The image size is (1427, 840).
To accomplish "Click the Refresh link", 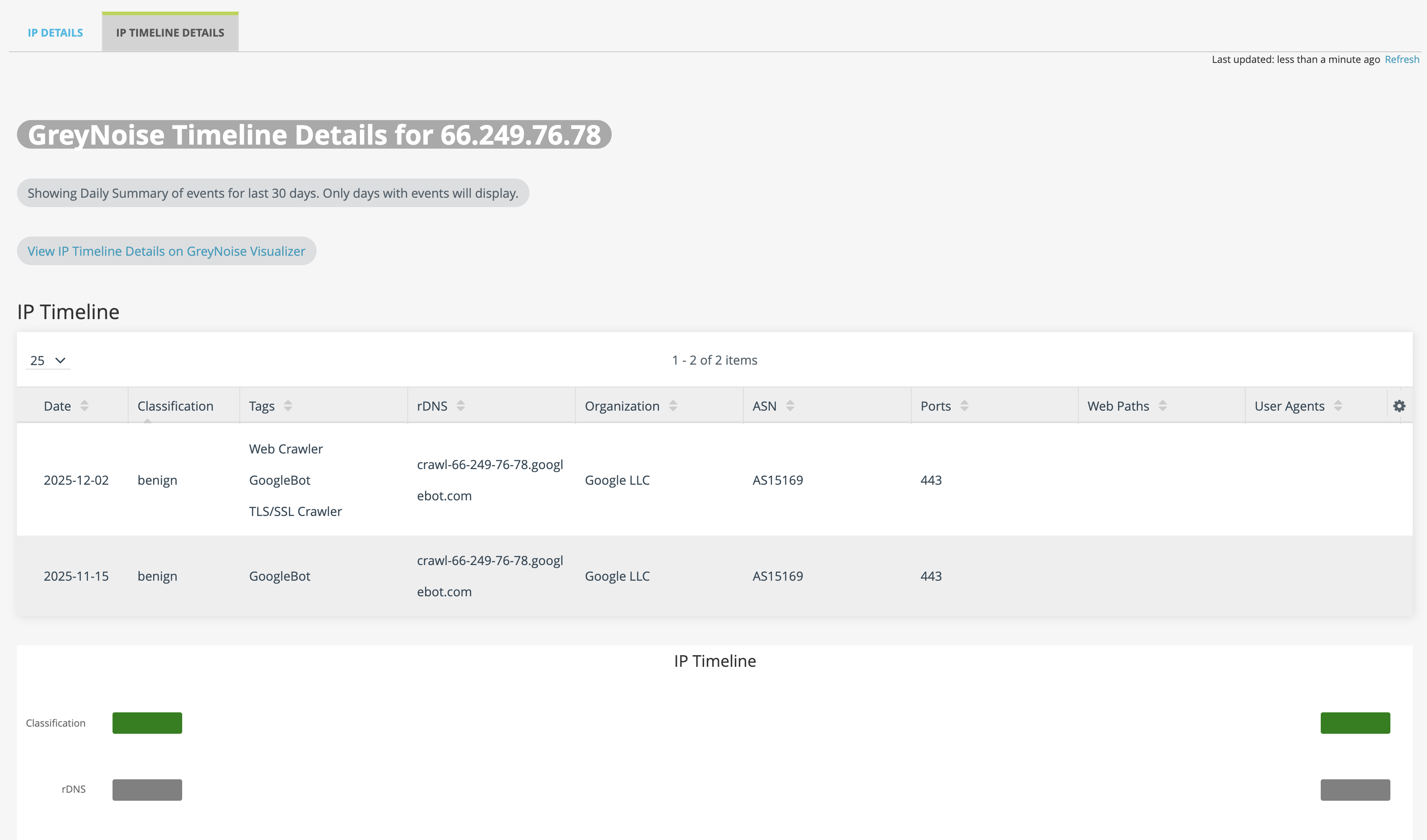I will (x=1402, y=59).
